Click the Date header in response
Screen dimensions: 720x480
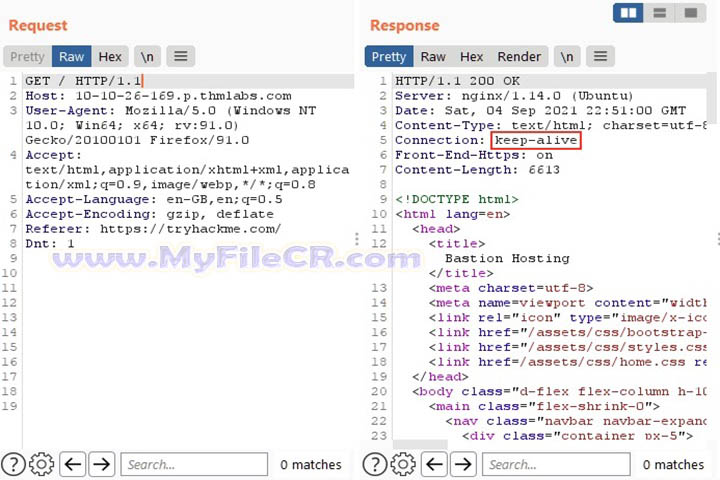click(540, 111)
